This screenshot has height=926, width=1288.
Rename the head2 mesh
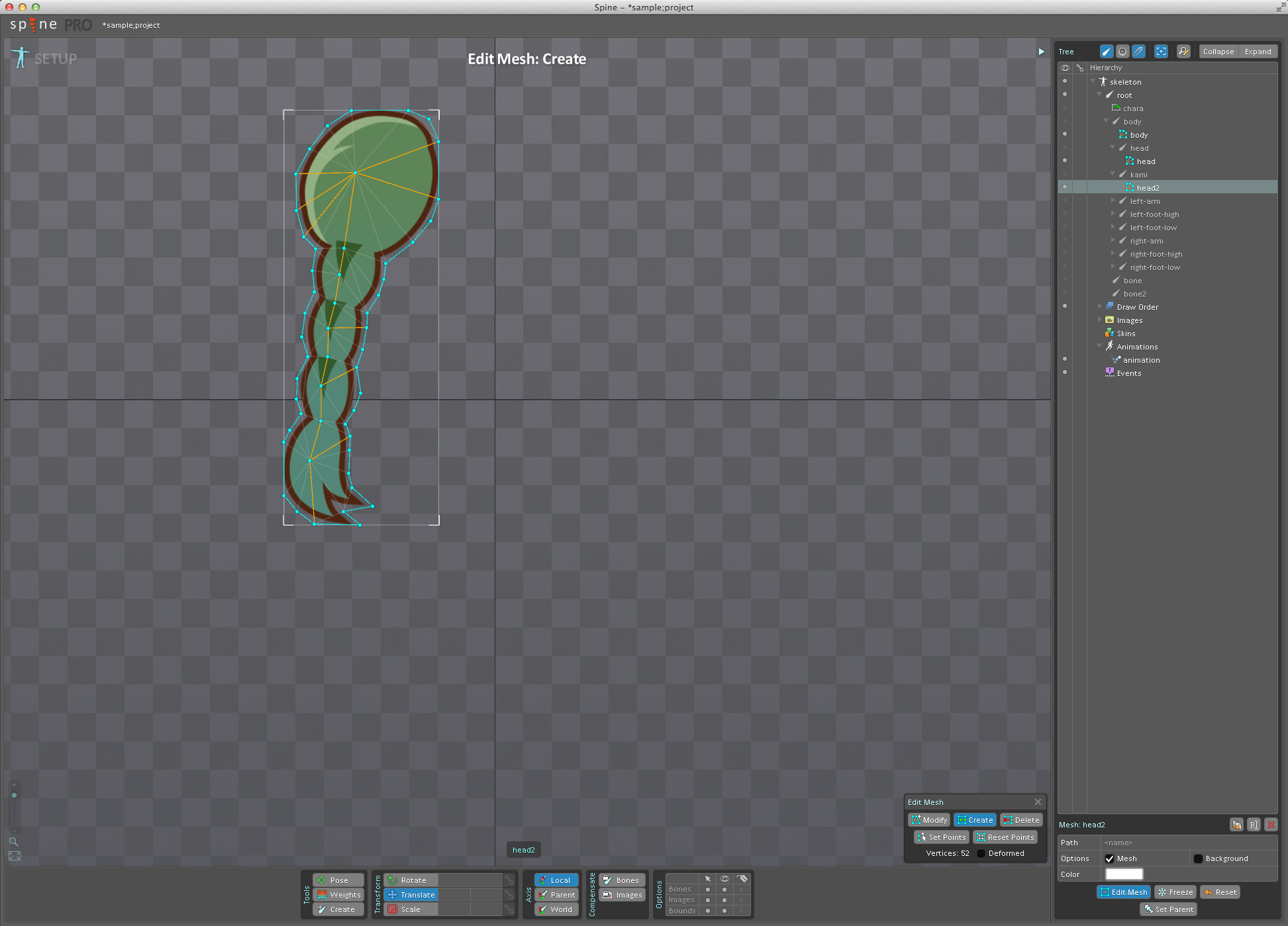[x=1254, y=825]
